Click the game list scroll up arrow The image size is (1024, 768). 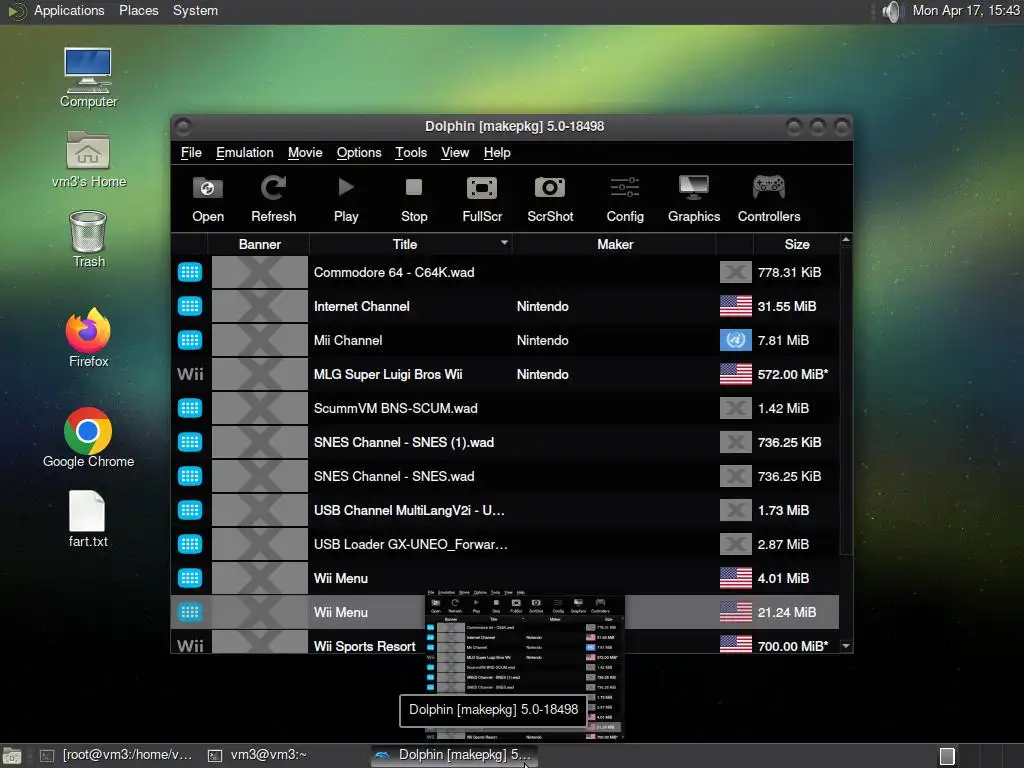tap(846, 240)
